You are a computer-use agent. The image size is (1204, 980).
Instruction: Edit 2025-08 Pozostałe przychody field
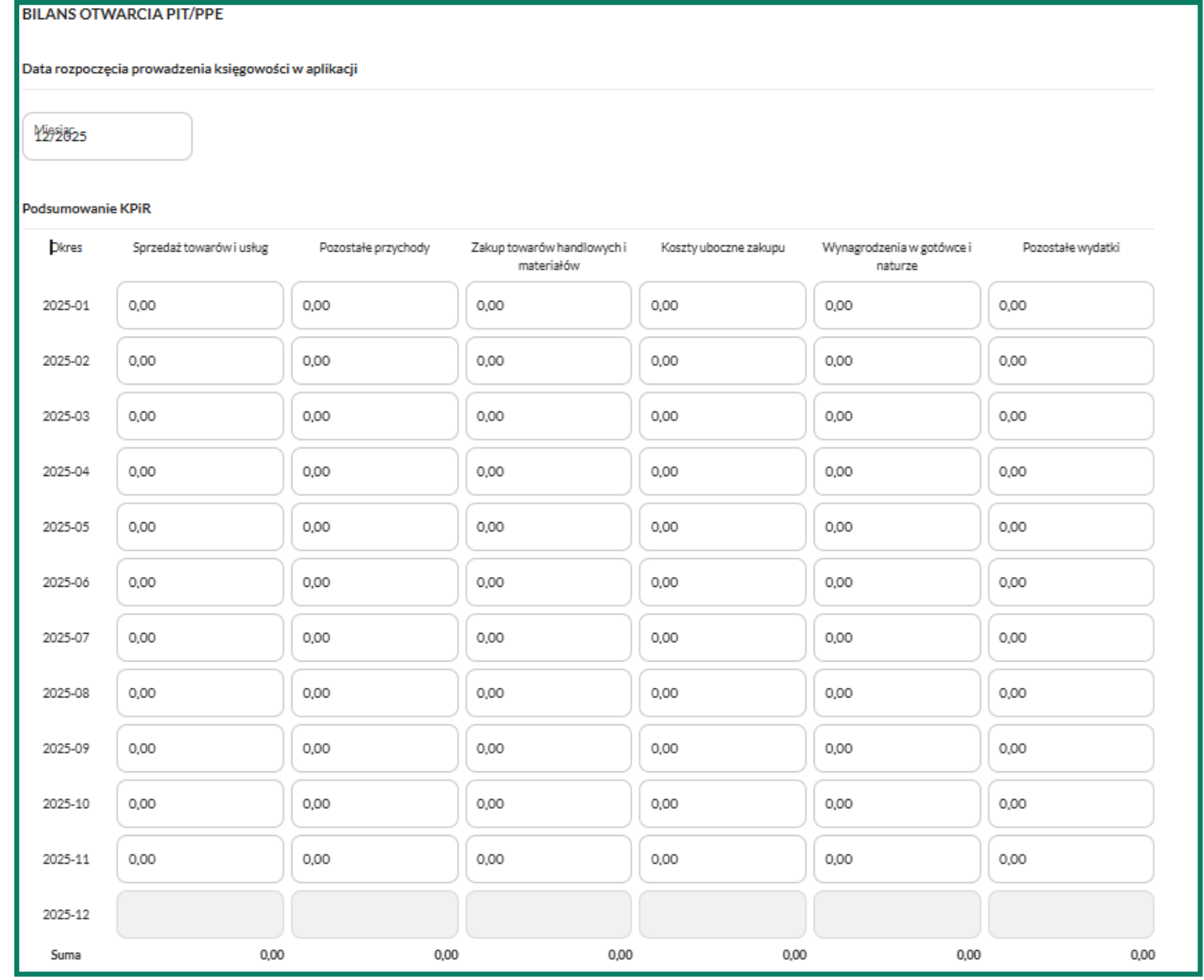[x=374, y=693]
